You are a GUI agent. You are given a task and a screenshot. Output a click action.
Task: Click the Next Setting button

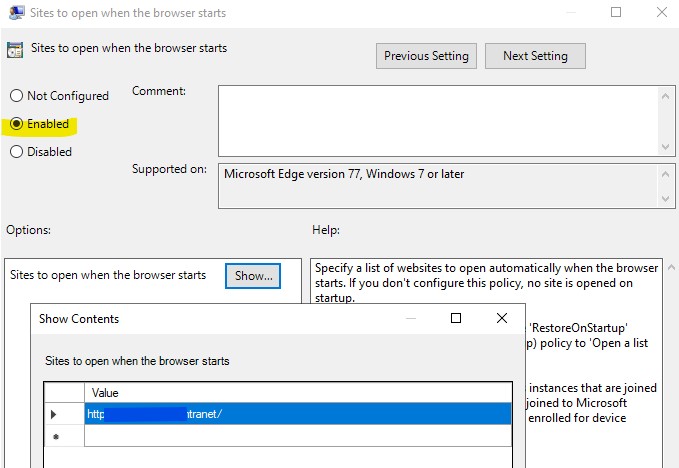pos(535,56)
